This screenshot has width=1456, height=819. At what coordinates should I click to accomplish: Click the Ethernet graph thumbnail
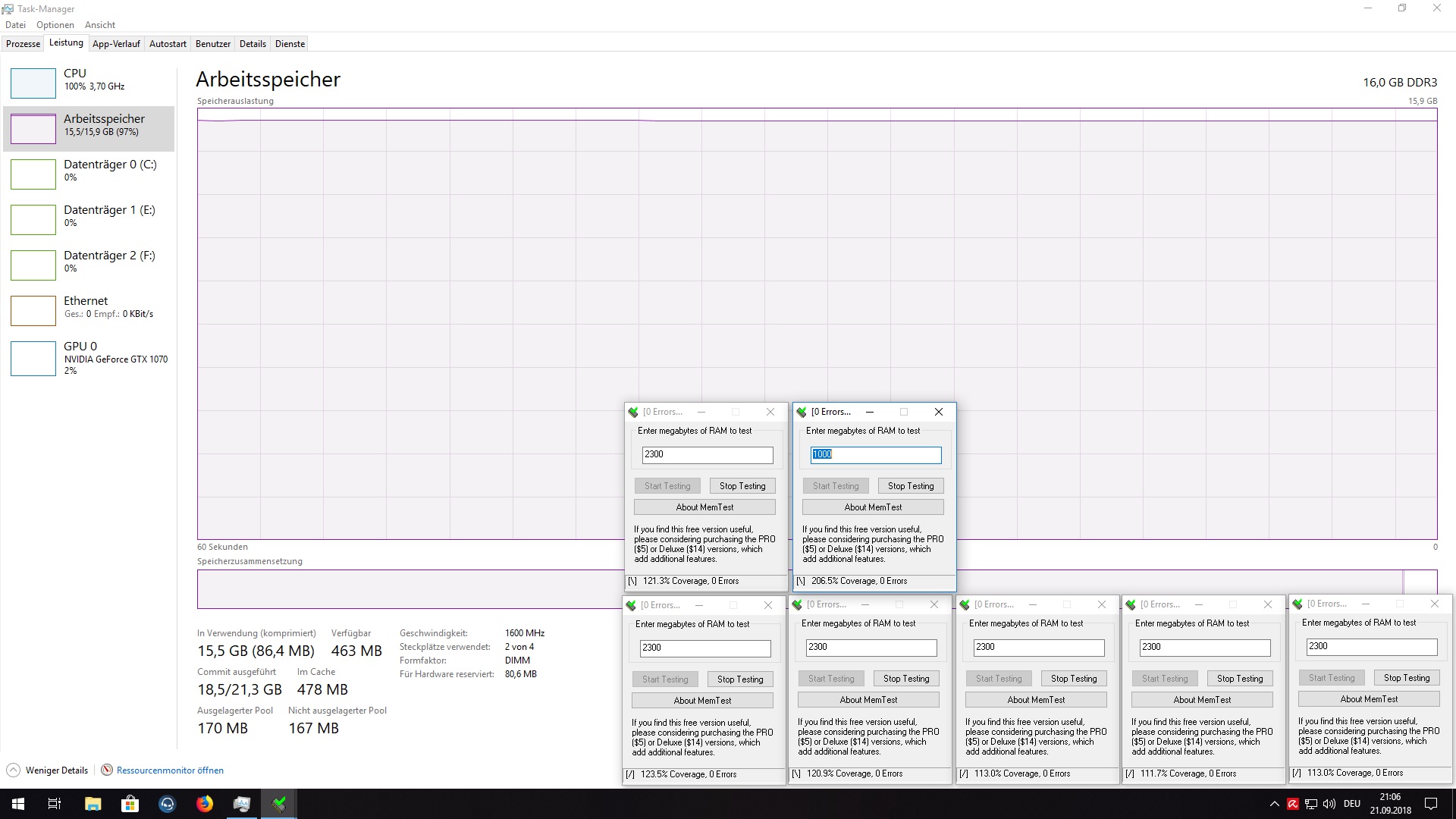click(x=33, y=310)
